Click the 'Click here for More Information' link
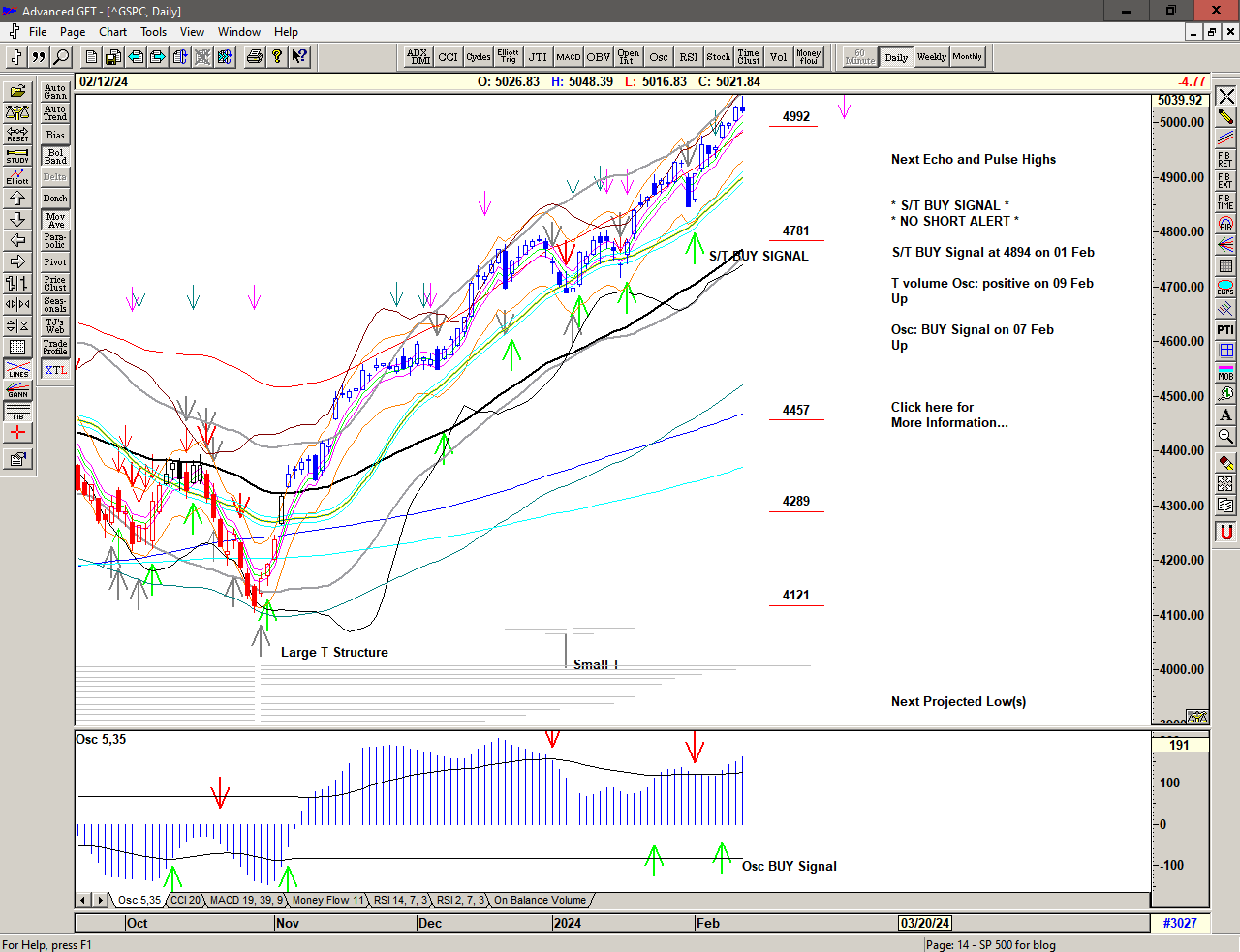 (948, 415)
